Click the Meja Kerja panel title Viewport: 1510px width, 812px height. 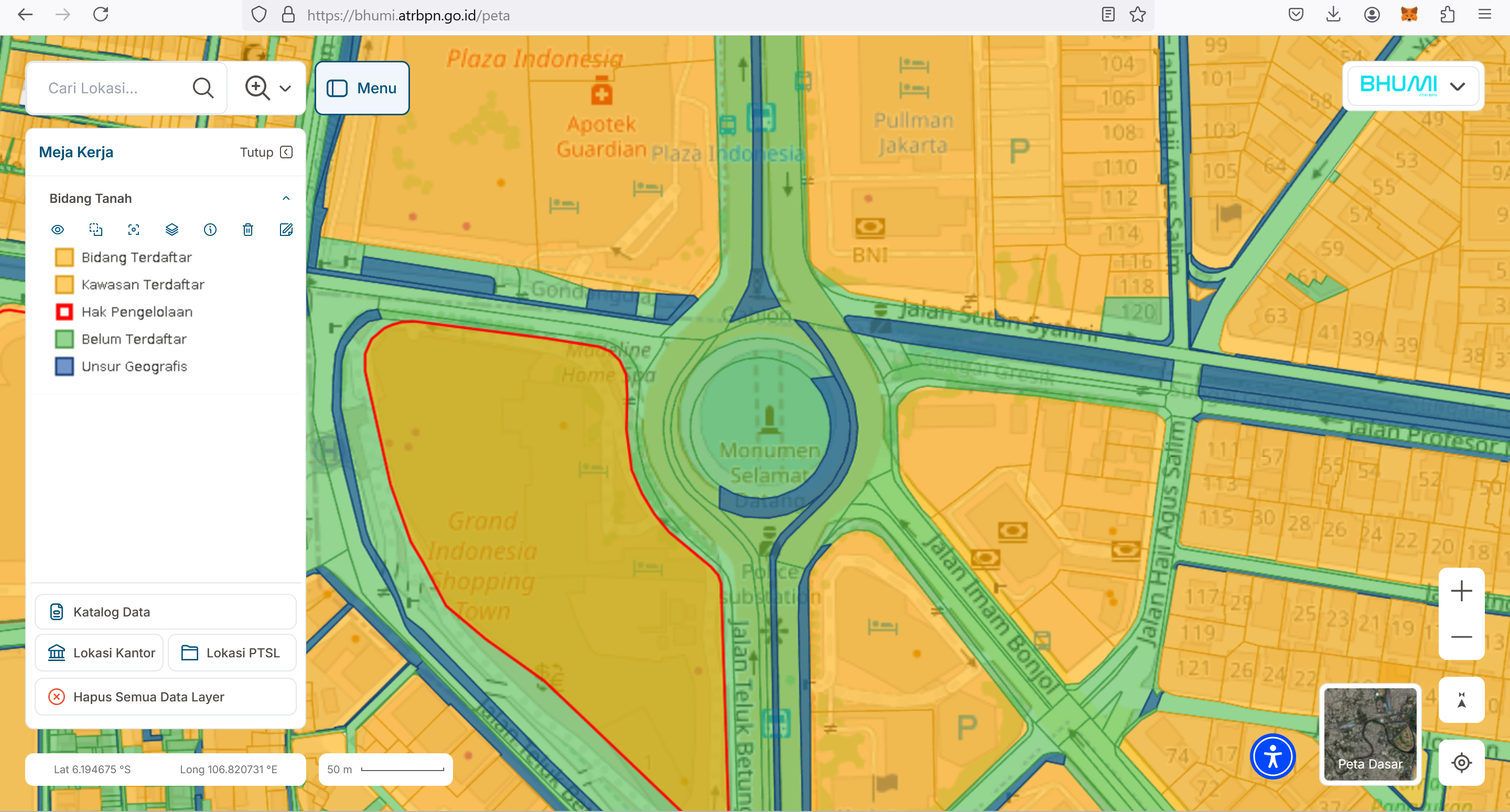point(76,153)
